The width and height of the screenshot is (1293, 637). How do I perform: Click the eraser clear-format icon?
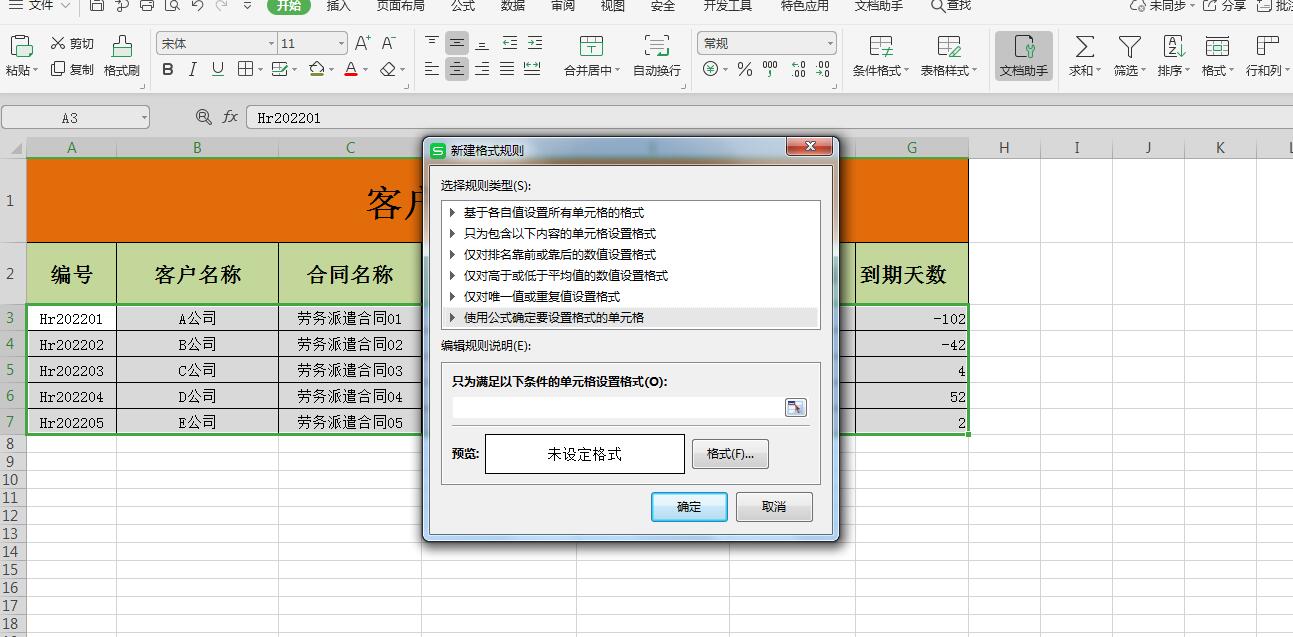tap(387, 69)
